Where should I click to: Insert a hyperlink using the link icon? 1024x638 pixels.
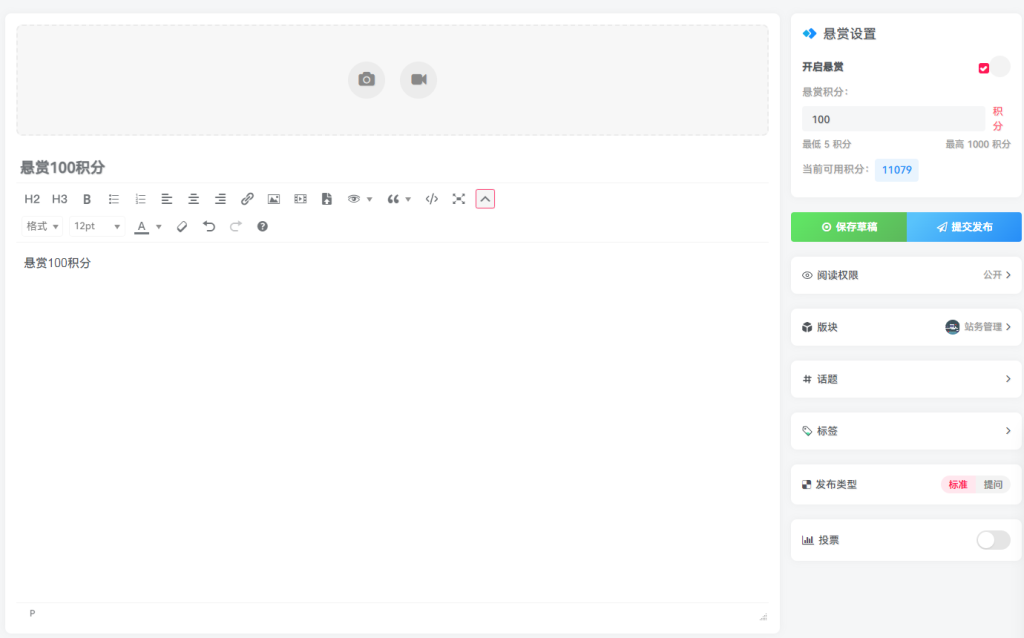point(247,199)
